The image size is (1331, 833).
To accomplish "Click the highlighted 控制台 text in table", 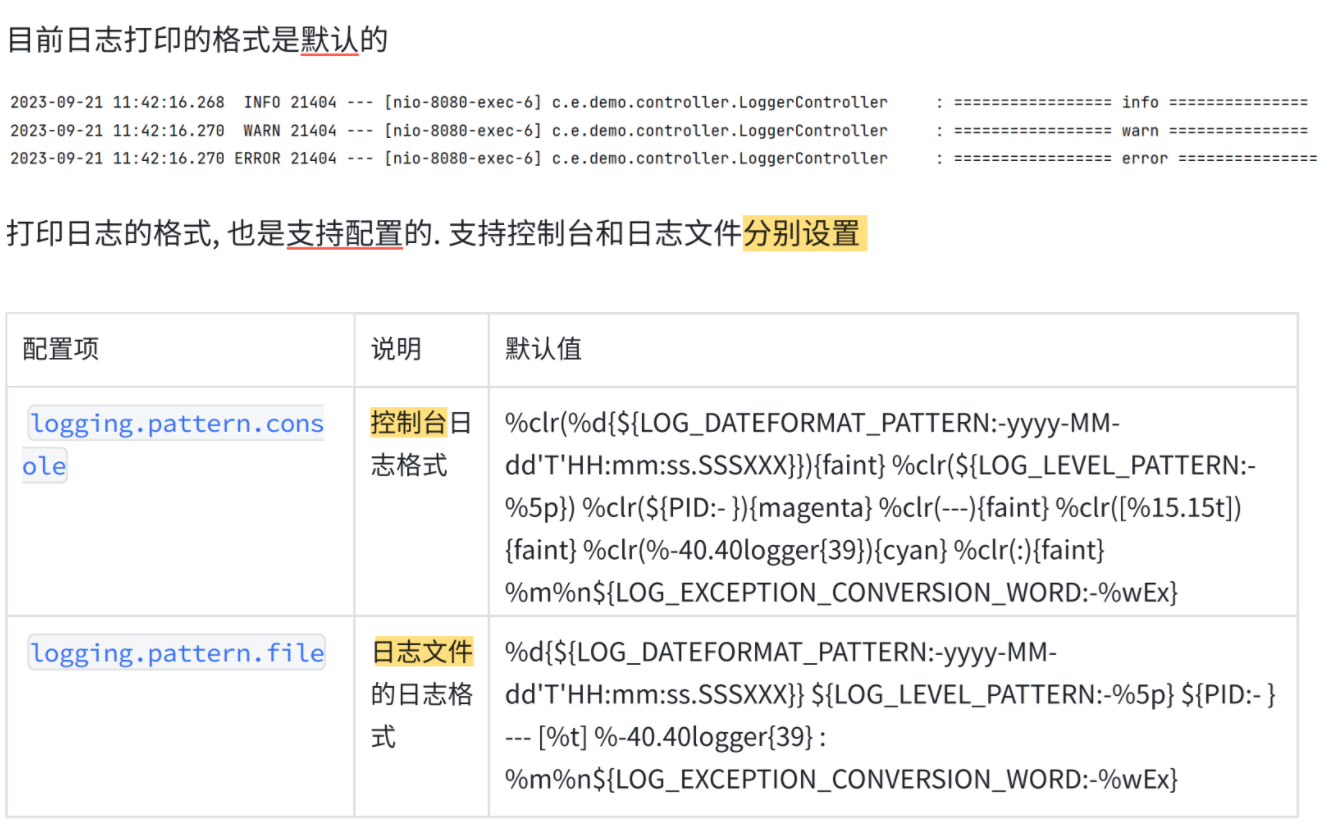I will (x=408, y=423).
